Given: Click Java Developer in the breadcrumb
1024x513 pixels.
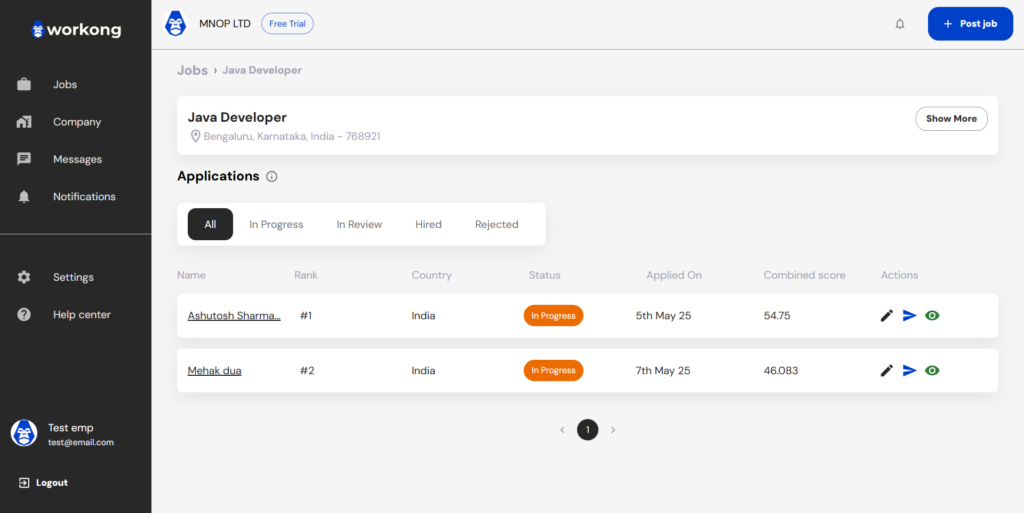Looking at the screenshot, I should [262, 70].
